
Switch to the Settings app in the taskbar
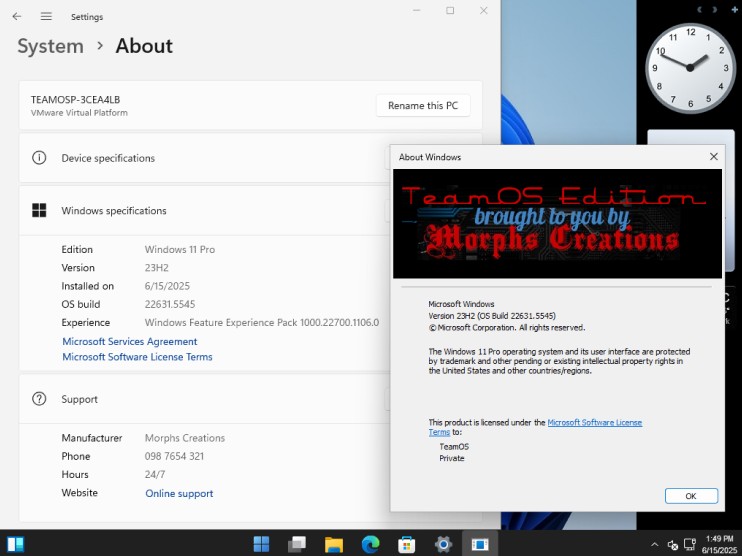click(x=443, y=544)
